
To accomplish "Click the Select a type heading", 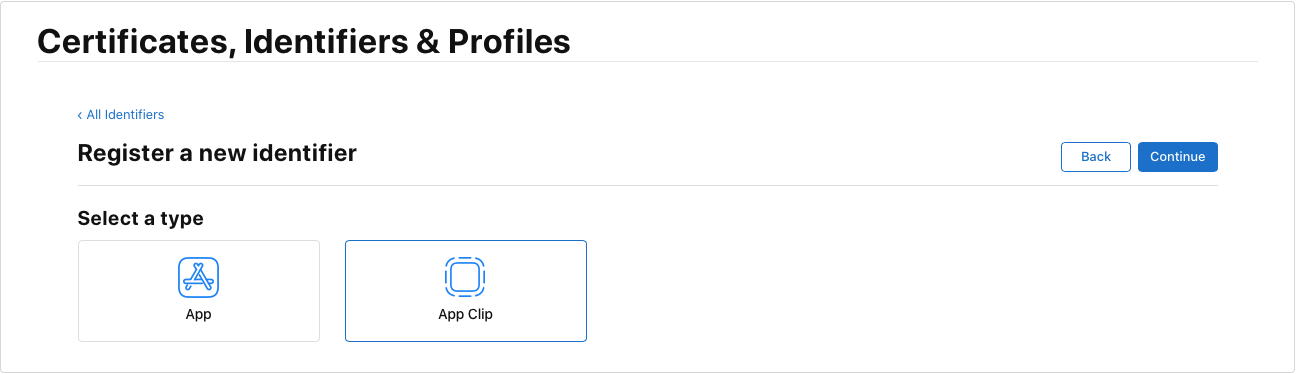I will (x=140, y=218).
